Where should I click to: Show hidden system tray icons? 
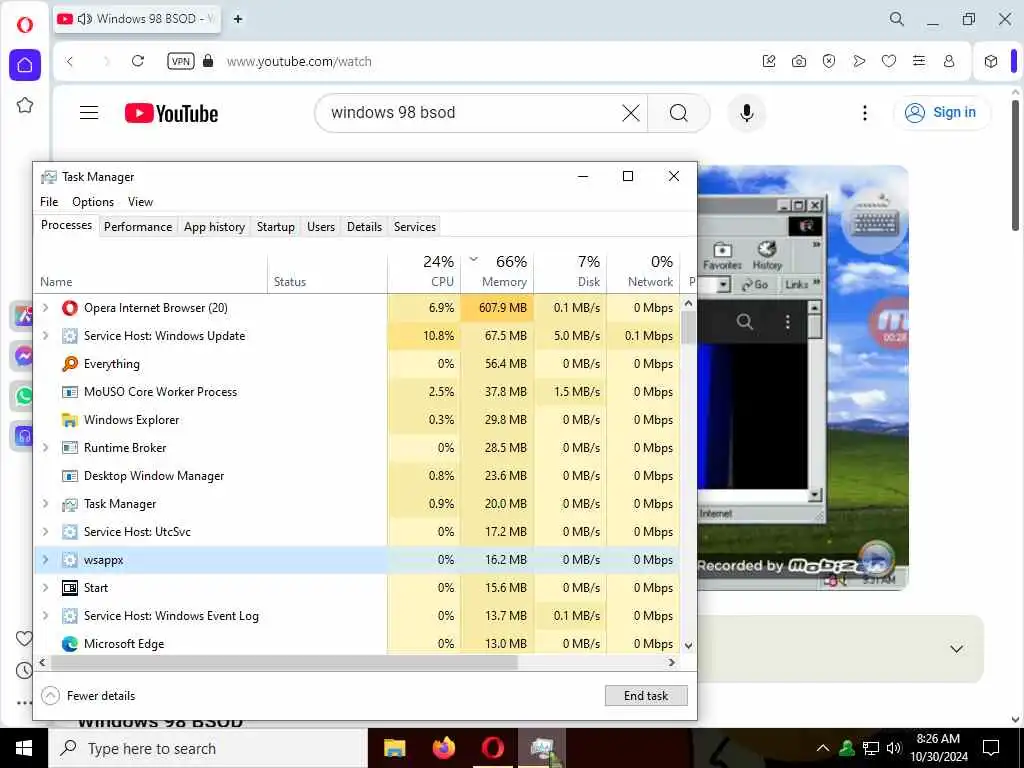(x=823, y=748)
